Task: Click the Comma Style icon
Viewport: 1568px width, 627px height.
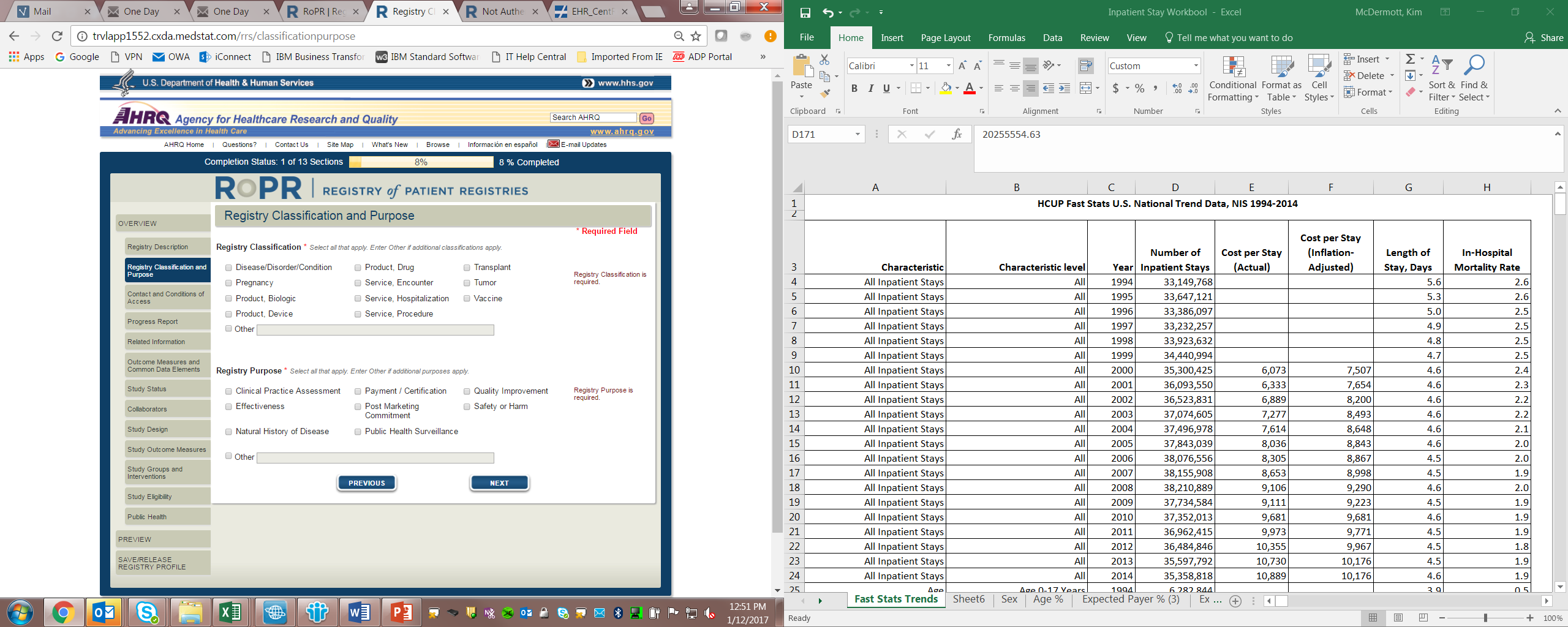Action: pos(1155,88)
